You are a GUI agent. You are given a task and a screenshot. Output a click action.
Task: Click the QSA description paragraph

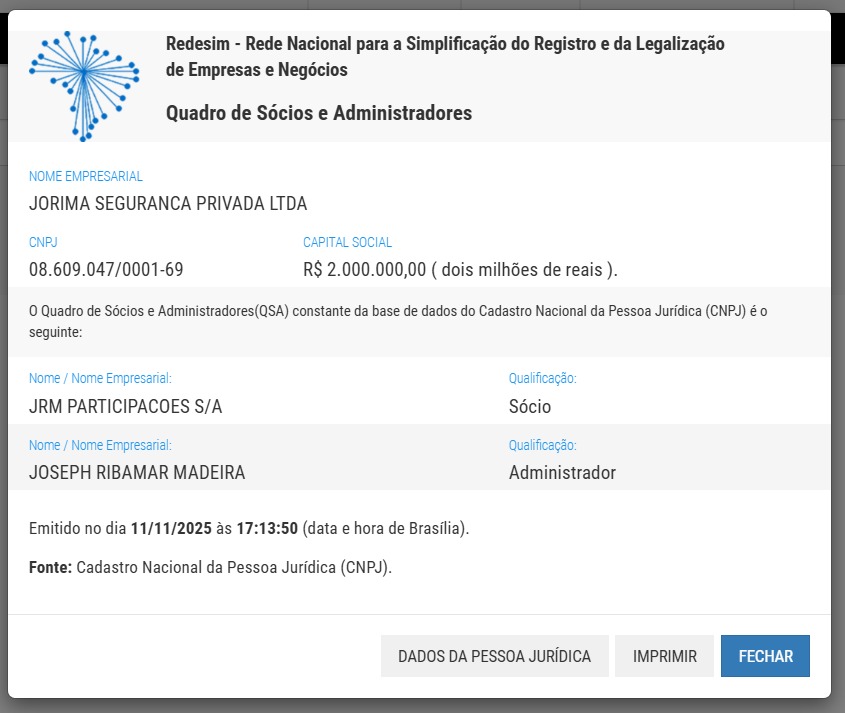(398, 321)
